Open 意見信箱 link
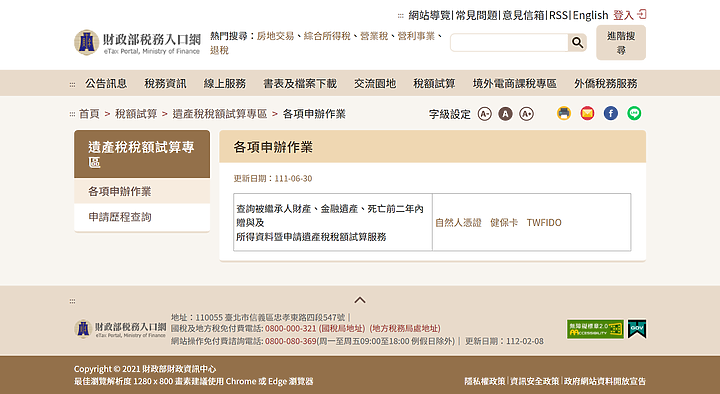Image resolution: width=720 pixels, height=394 pixels. 523,15
